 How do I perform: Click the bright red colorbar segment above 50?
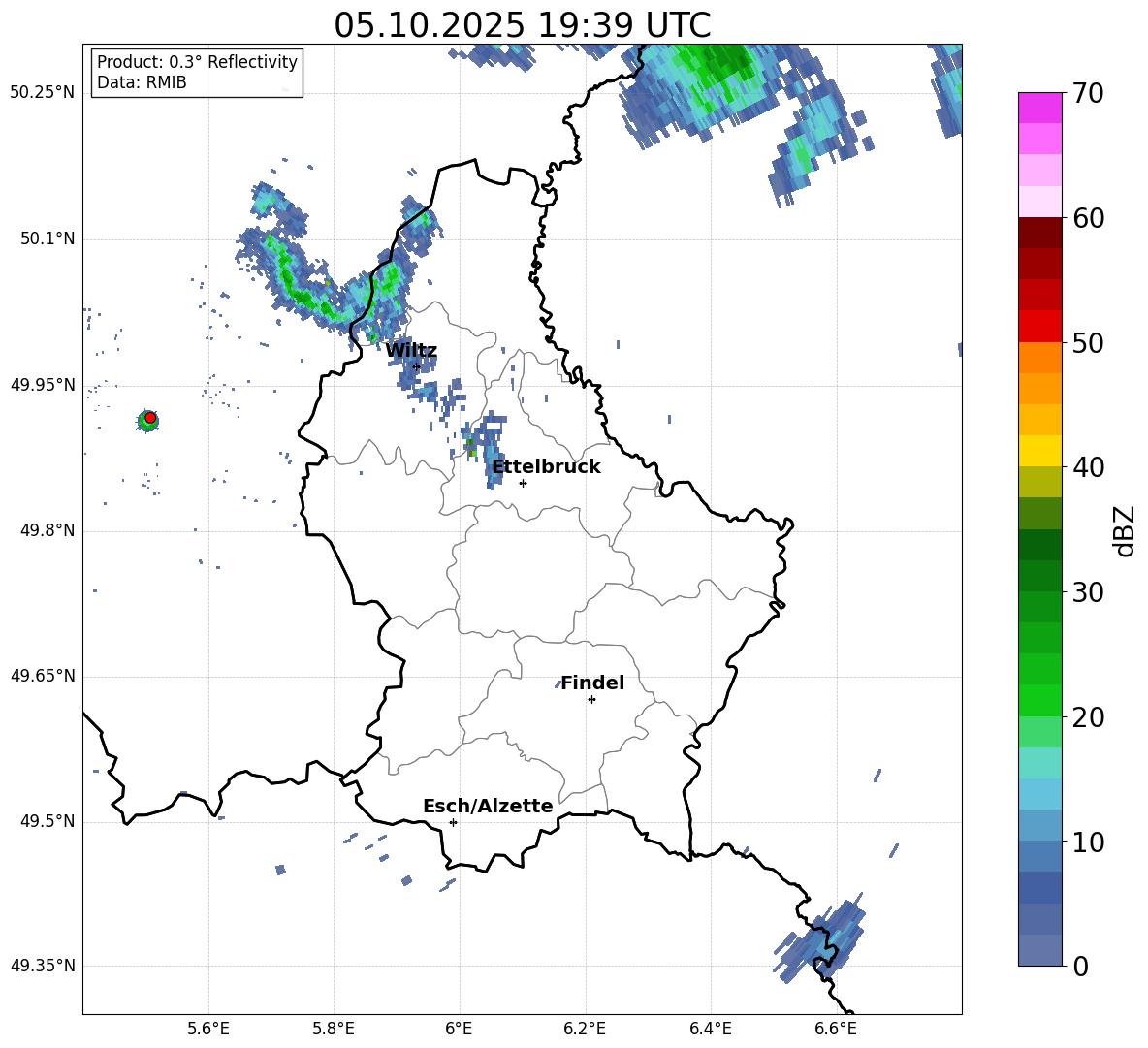point(1039,327)
